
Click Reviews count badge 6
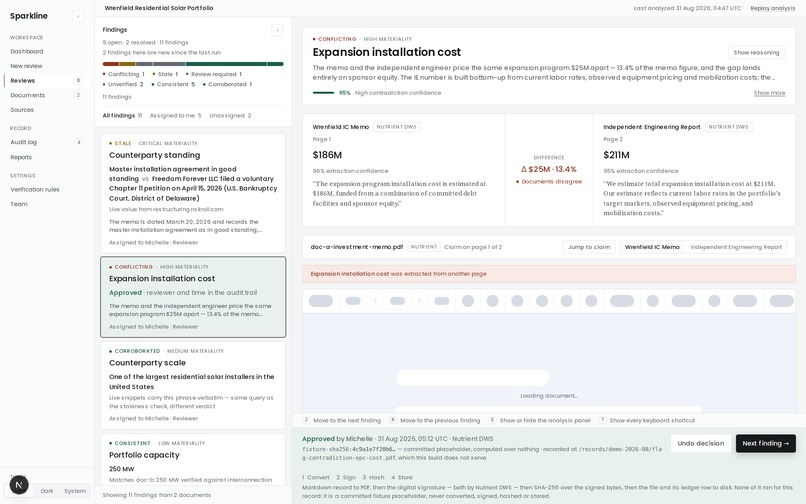79,80
